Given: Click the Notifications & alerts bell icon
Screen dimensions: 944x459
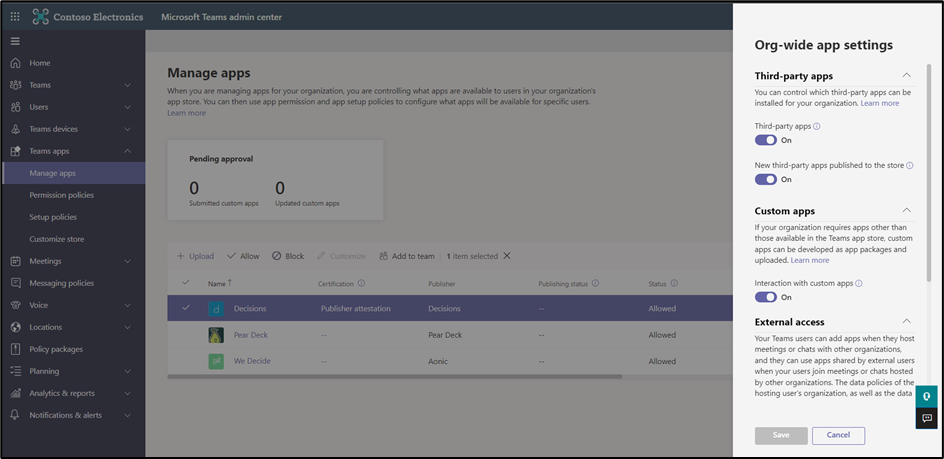Looking at the screenshot, I should [x=16, y=415].
